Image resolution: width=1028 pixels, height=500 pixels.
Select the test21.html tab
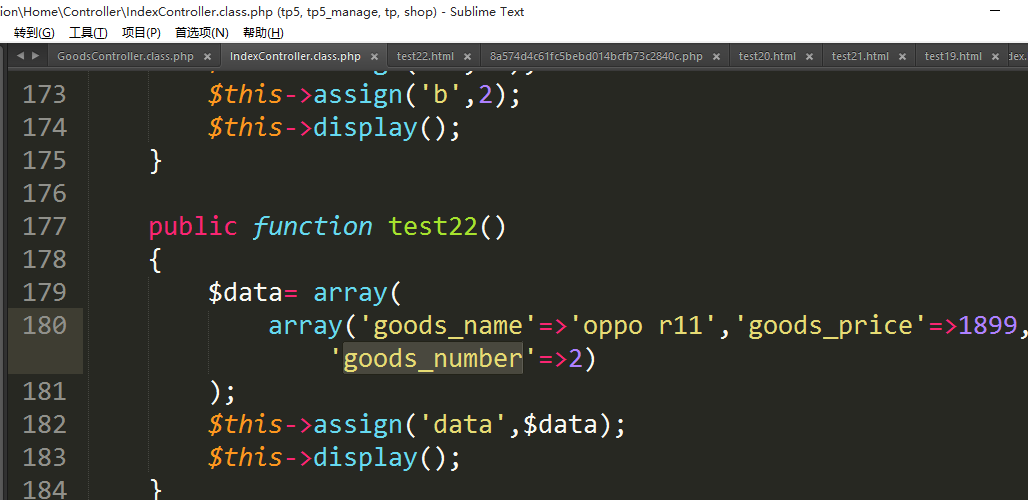860,57
